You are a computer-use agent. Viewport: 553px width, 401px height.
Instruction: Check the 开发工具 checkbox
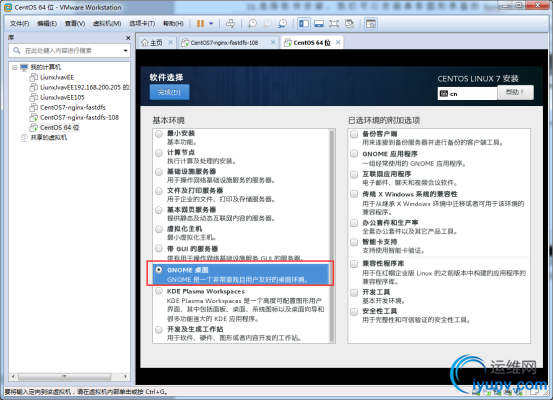pyautogui.click(x=354, y=292)
